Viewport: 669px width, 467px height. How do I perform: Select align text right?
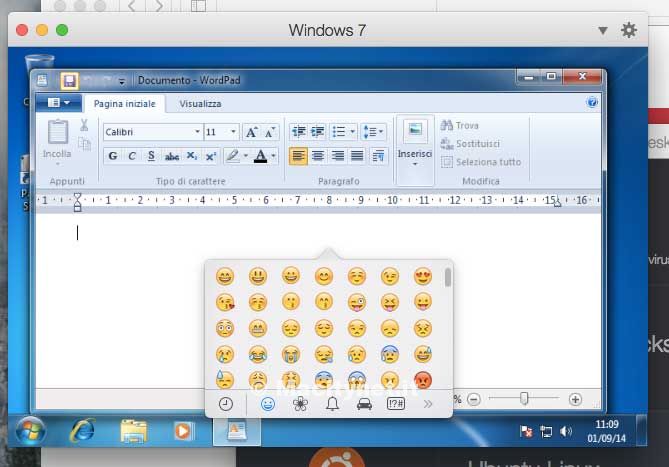337,156
